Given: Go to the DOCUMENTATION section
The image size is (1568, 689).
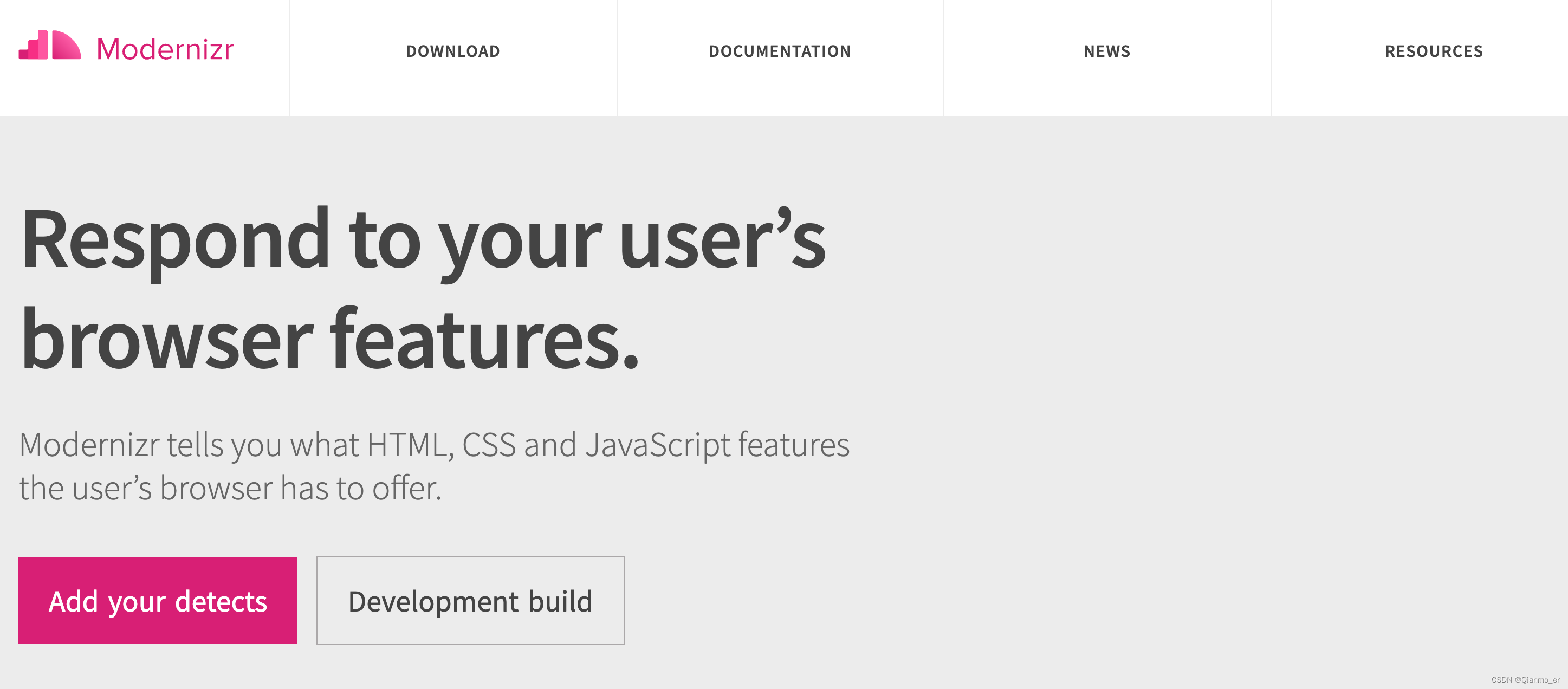Looking at the screenshot, I should [780, 51].
